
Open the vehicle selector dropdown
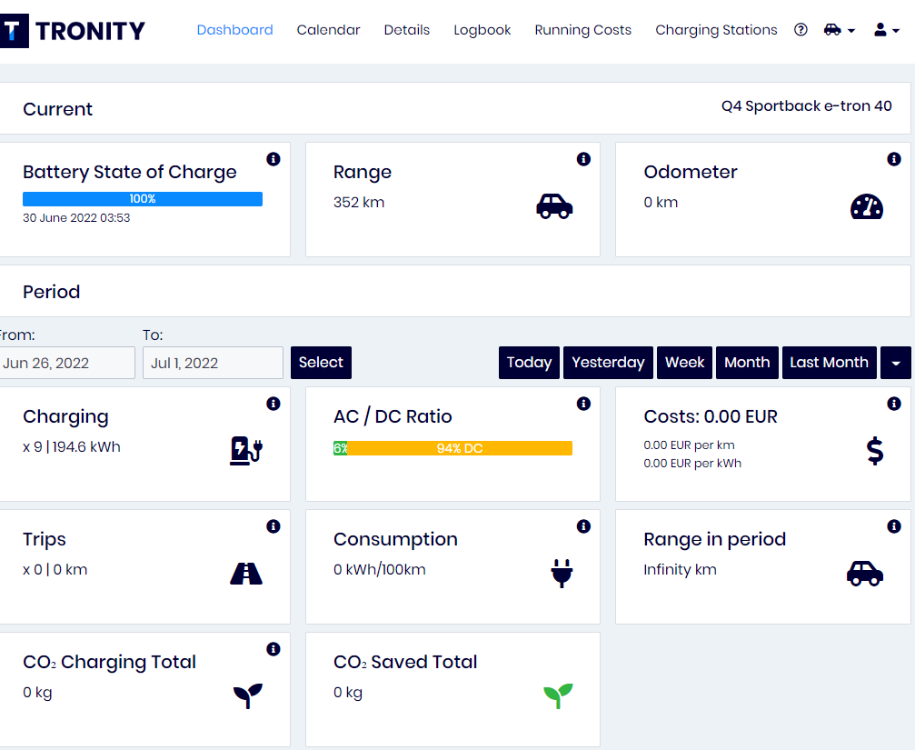tap(839, 30)
